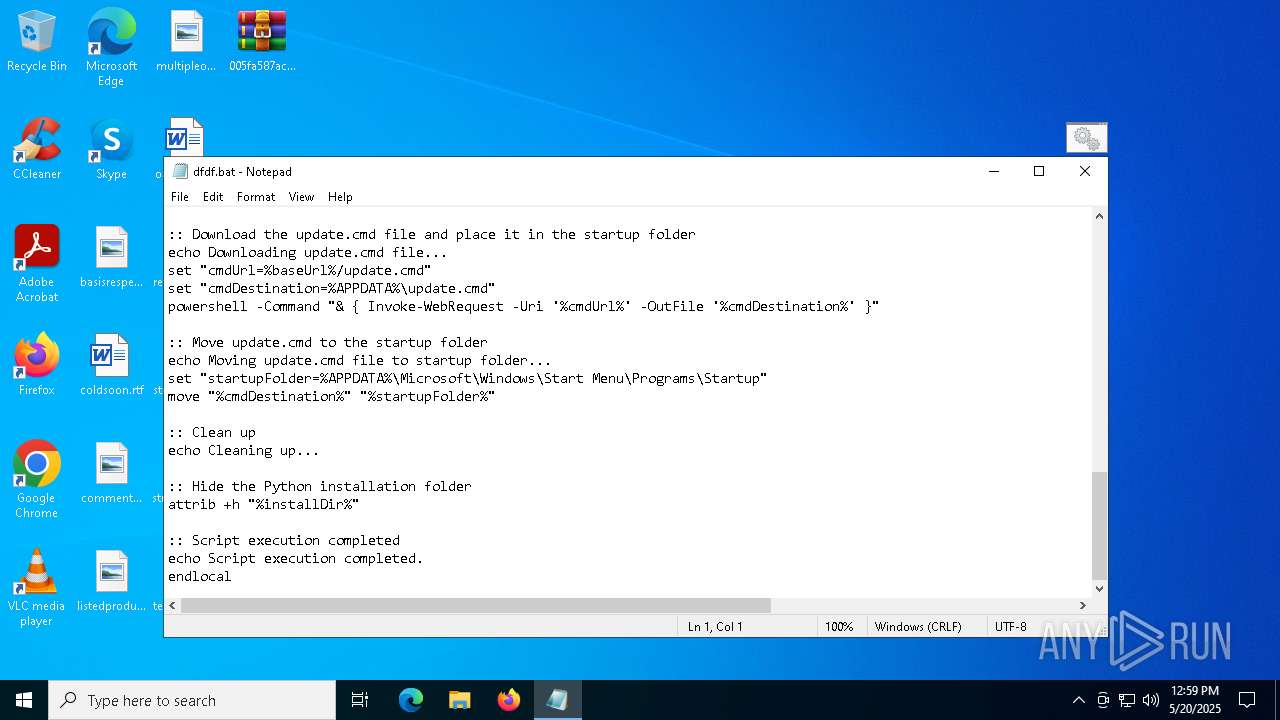Open the Format menu in Notepad
The image size is (1280, 720).
click(x=256, y=197)
